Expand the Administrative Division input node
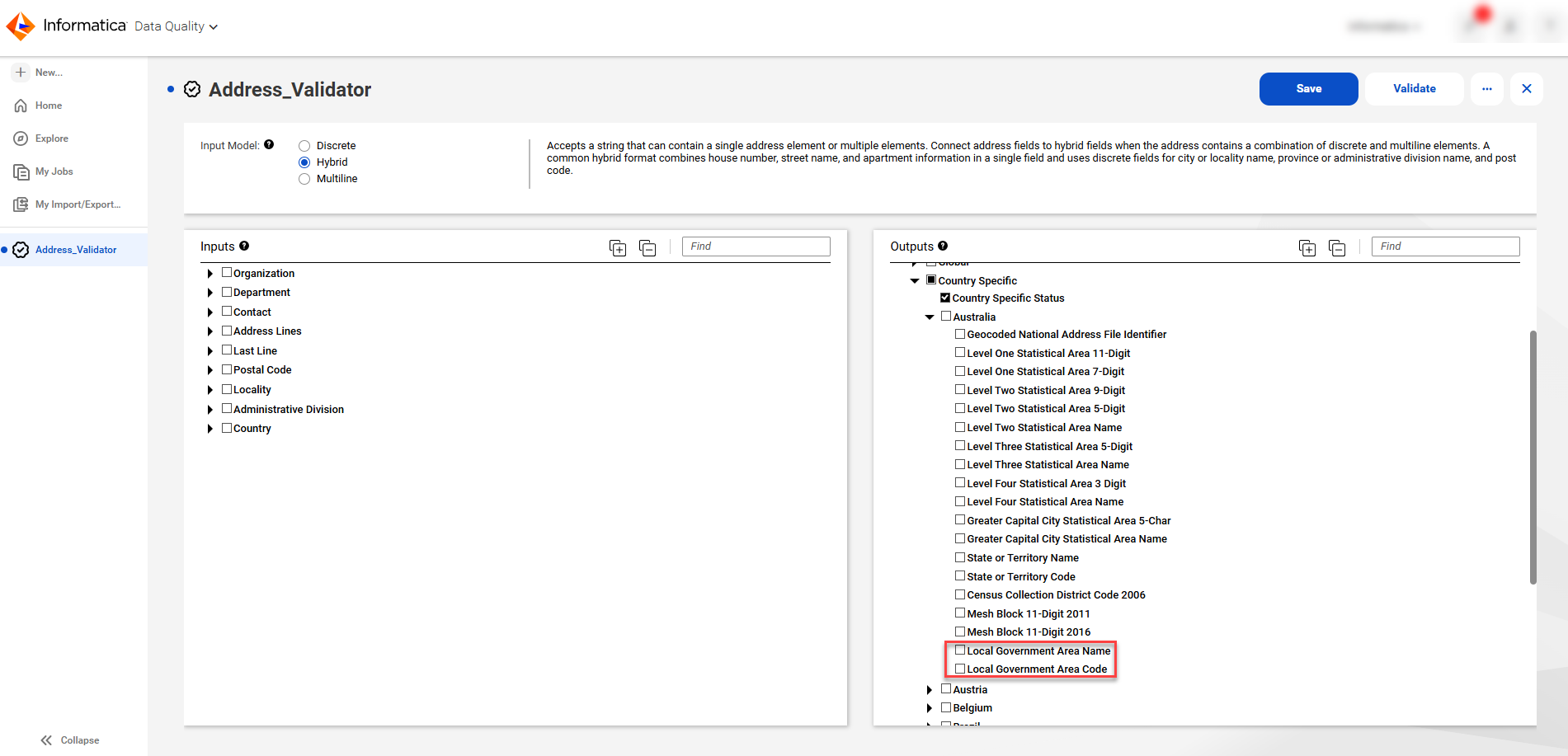This screenshot has height=756, width=1568. 210,410
